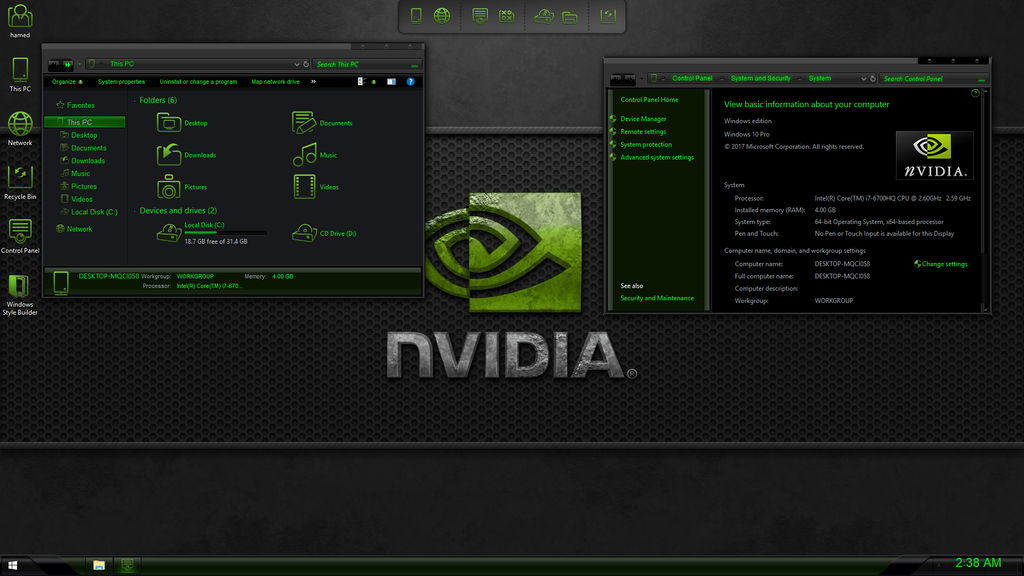Open the notes icon in top dock
The width and height of the screenshot is (1024, 576).
coord(481,17)
